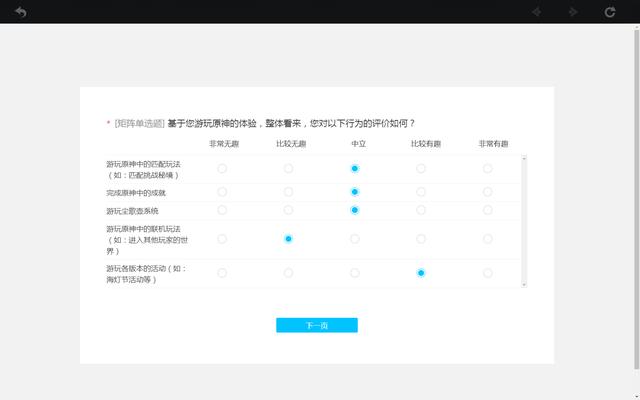Choose 比较无趣 for 完成原神中的成就
This screenshot has height=400, width=640.
click(288, 192)
